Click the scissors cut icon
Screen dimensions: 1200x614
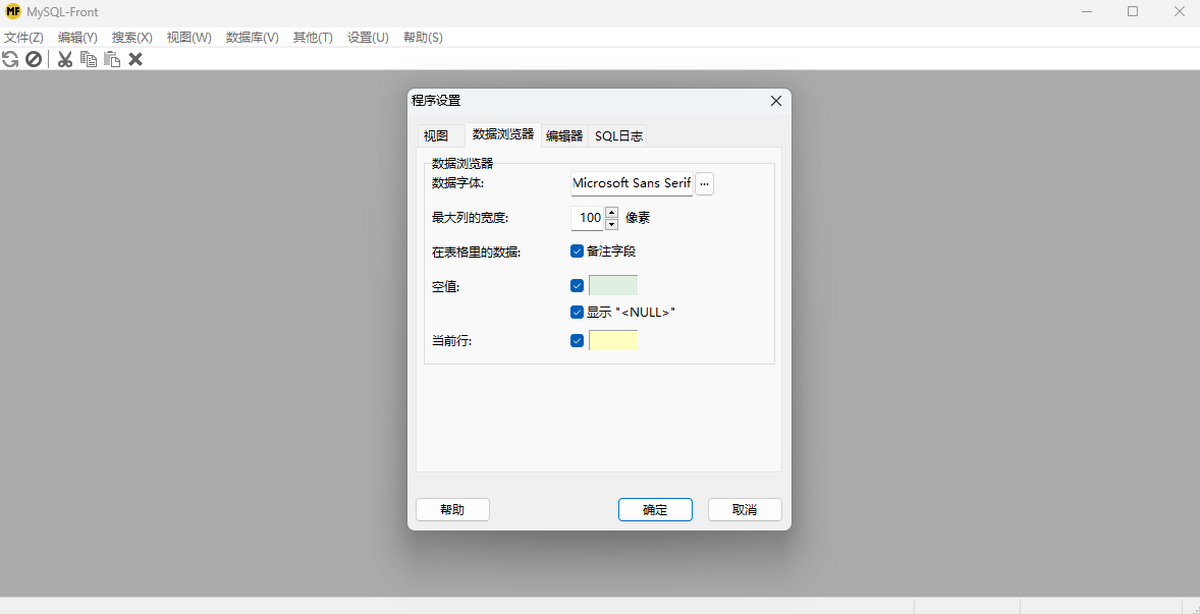(x=65, y=59)
